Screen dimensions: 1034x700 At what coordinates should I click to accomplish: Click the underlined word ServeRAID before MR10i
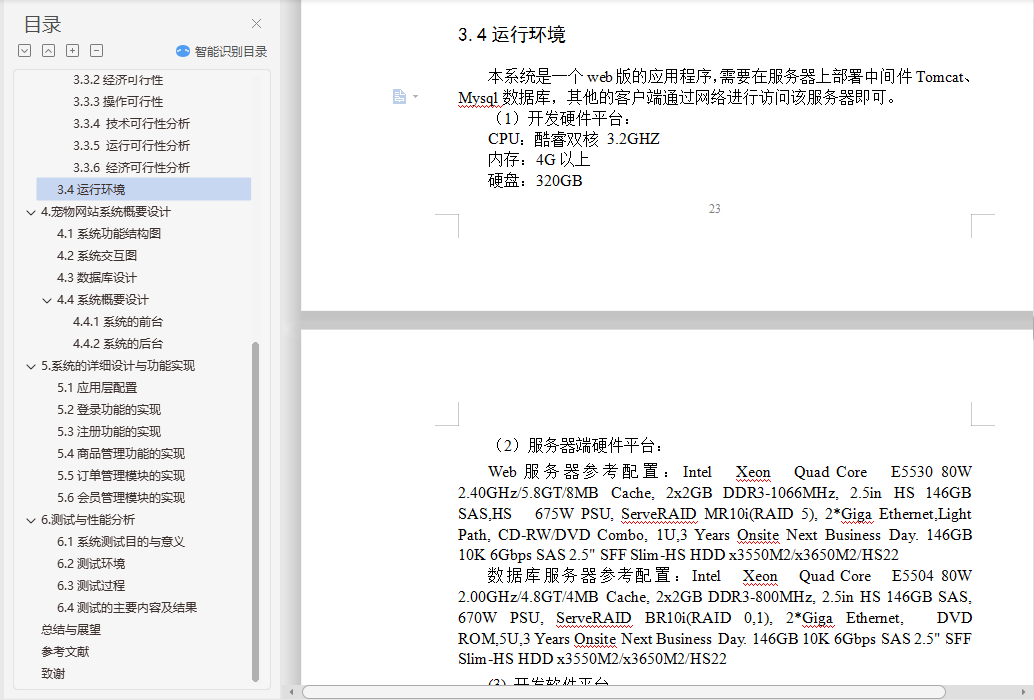[659, 514]
